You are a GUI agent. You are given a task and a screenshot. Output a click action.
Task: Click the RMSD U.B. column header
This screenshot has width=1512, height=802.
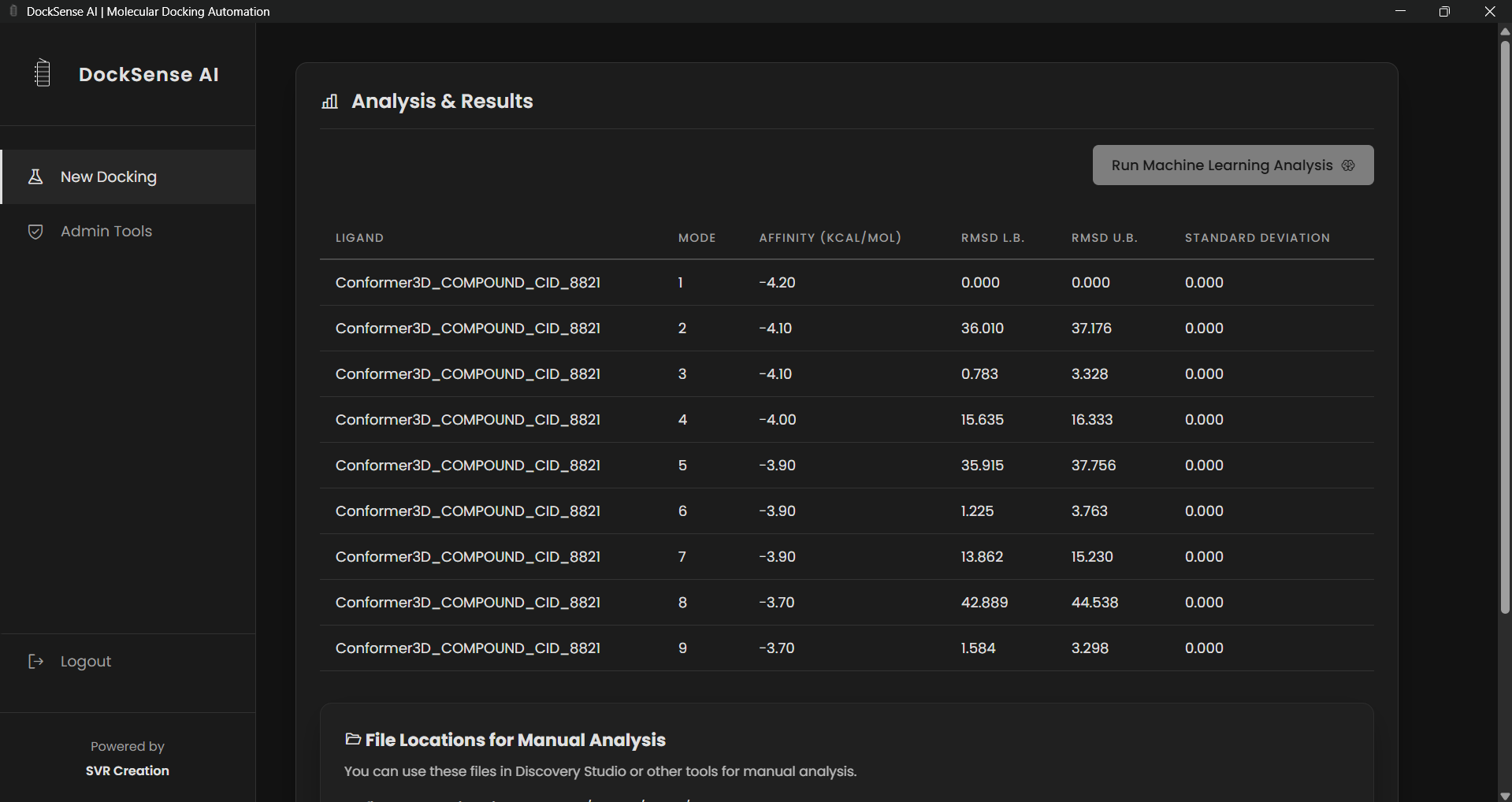point(1105,238)
